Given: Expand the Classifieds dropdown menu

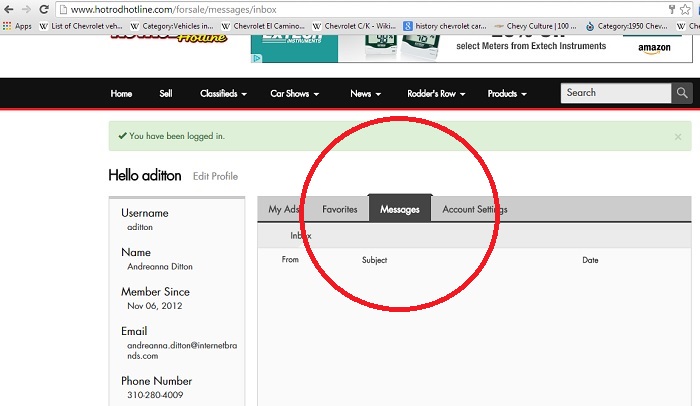Looking at the screenshot, I should click(224, 94).
